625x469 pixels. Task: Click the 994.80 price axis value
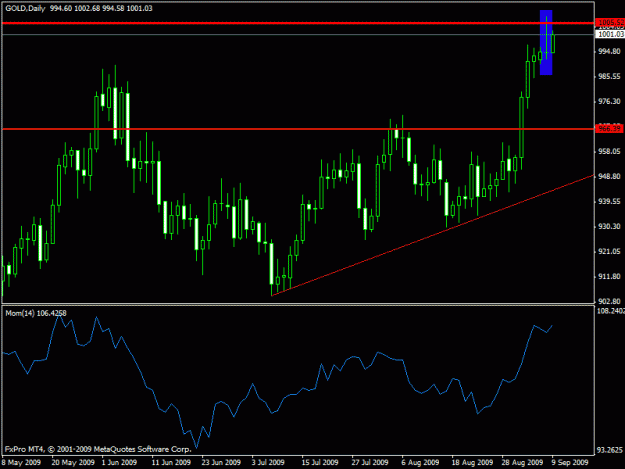point(609,51)
